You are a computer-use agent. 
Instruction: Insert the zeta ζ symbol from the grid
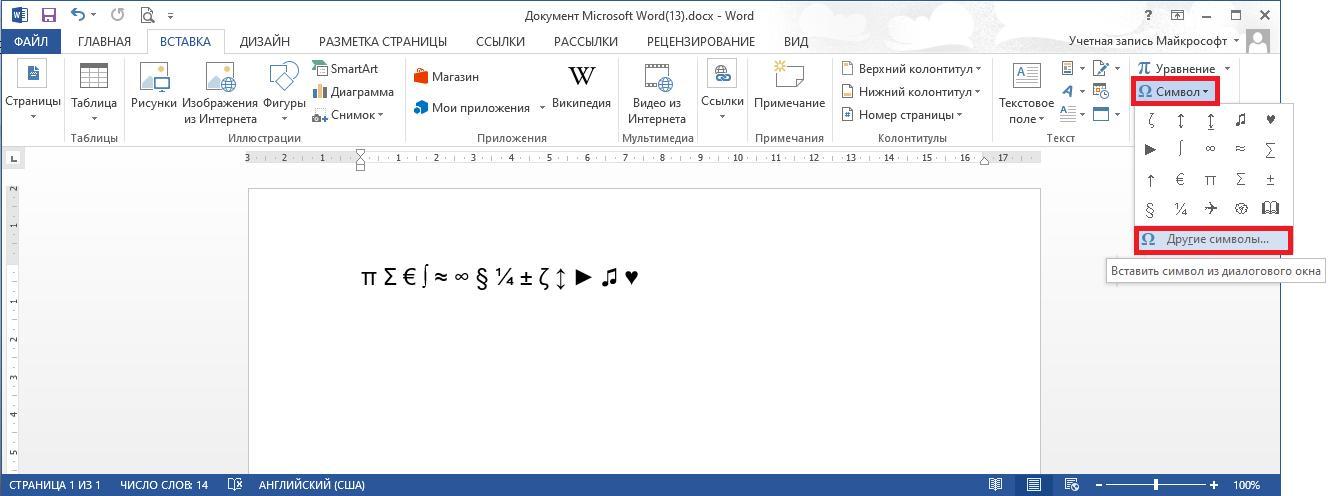(1152, 120)
